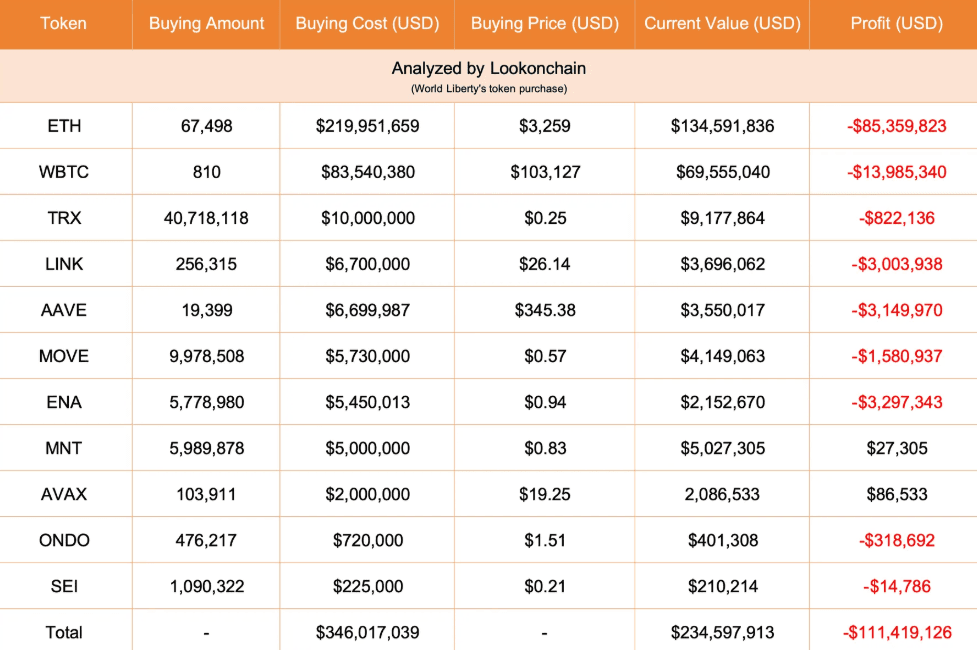Select the Current Value (USD) header
This screenshot has height=650, width=977.
[x=722, y=23]
